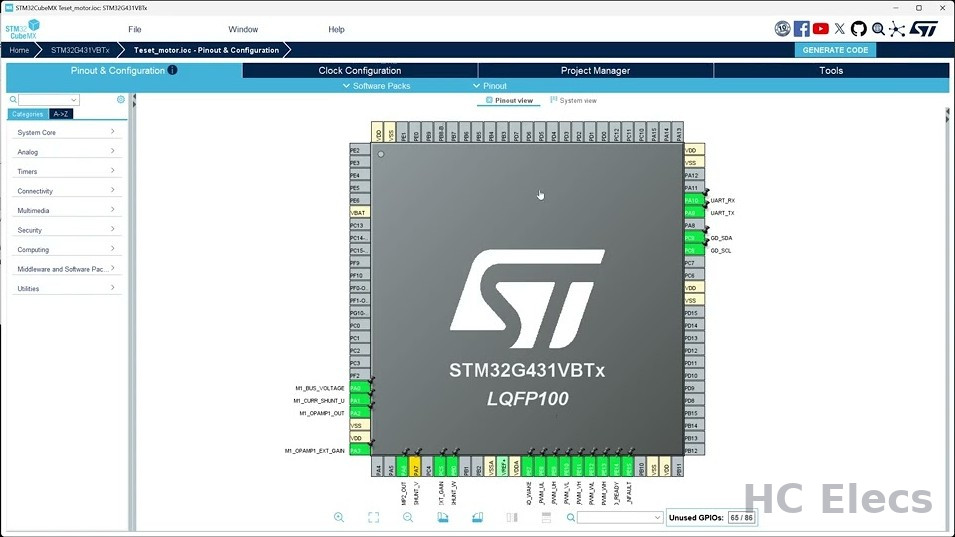Rotate the chip view clockwise

tap(443, 518)
